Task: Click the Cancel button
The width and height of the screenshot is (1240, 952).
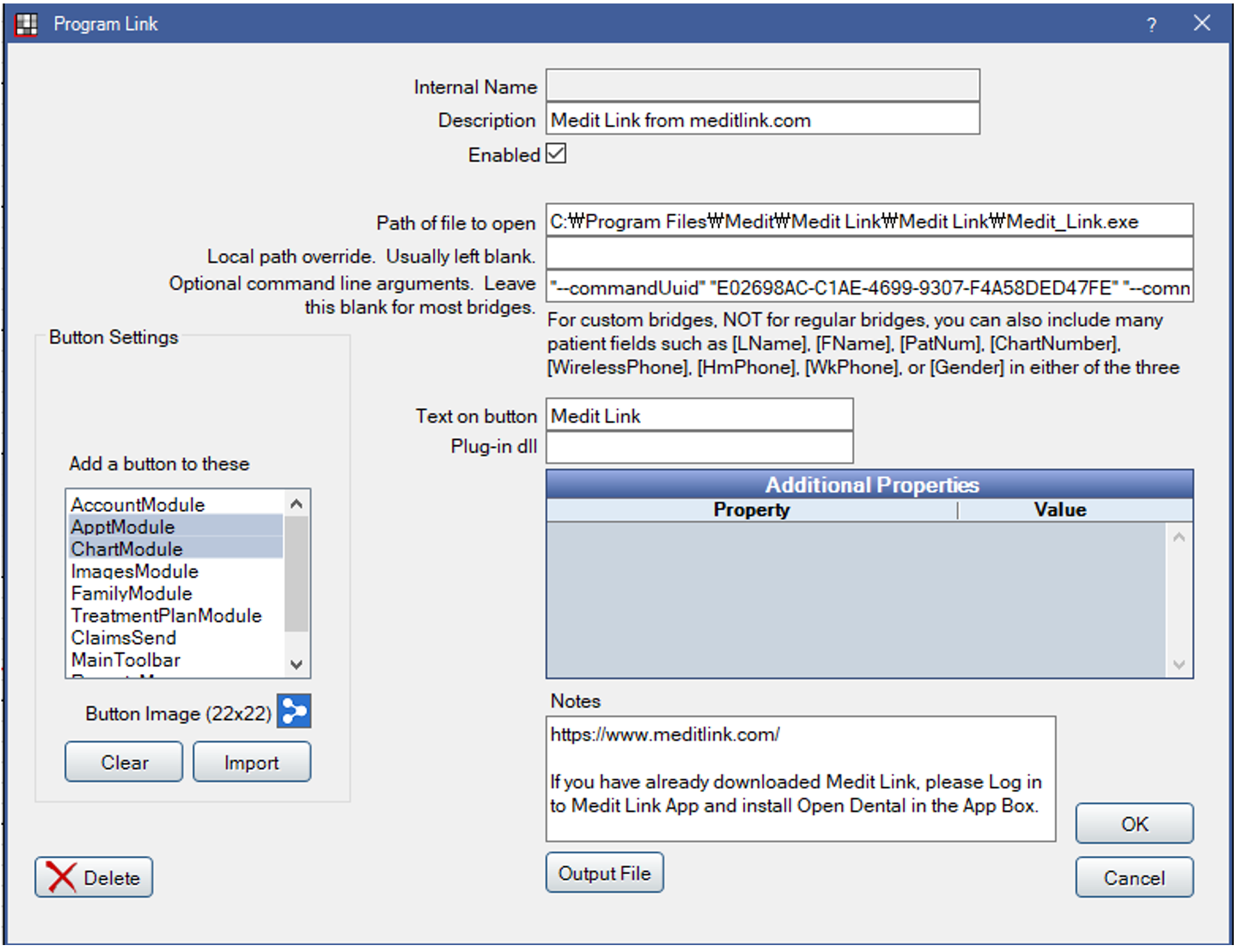Action: tap(1134, 878)
